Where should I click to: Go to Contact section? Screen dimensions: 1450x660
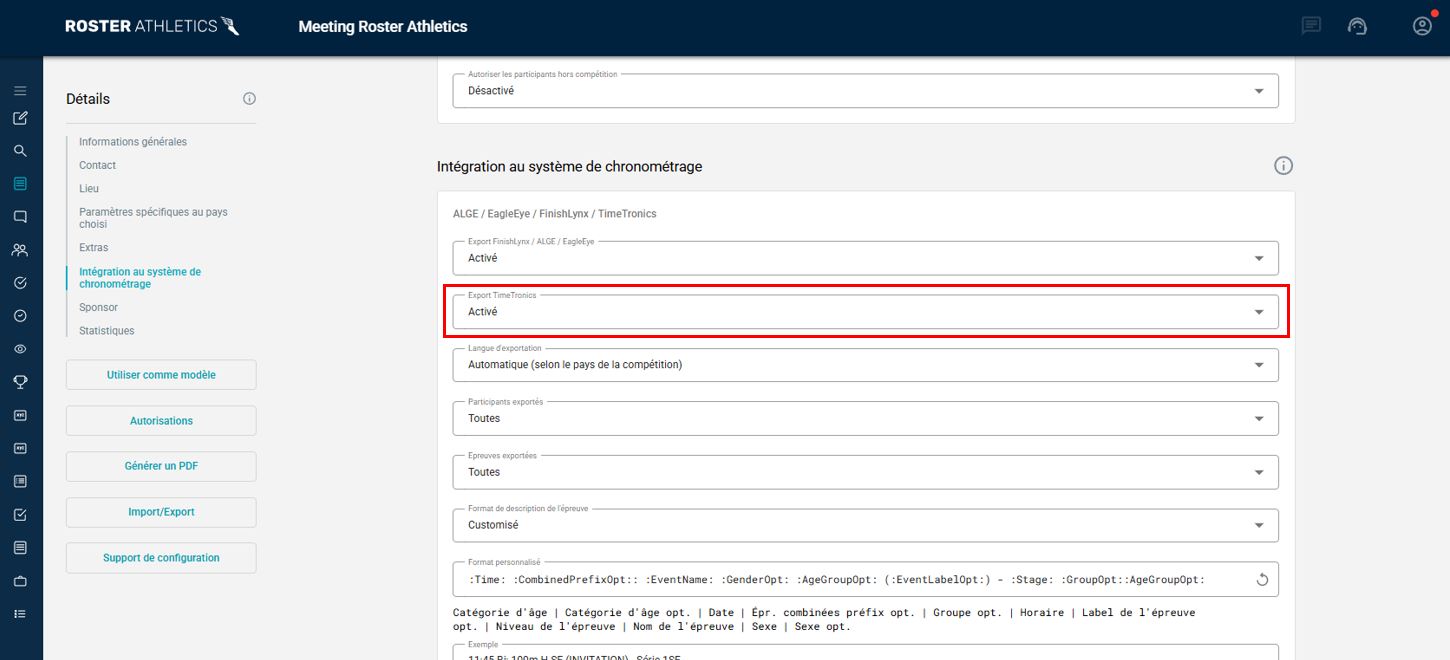(98, 165)
